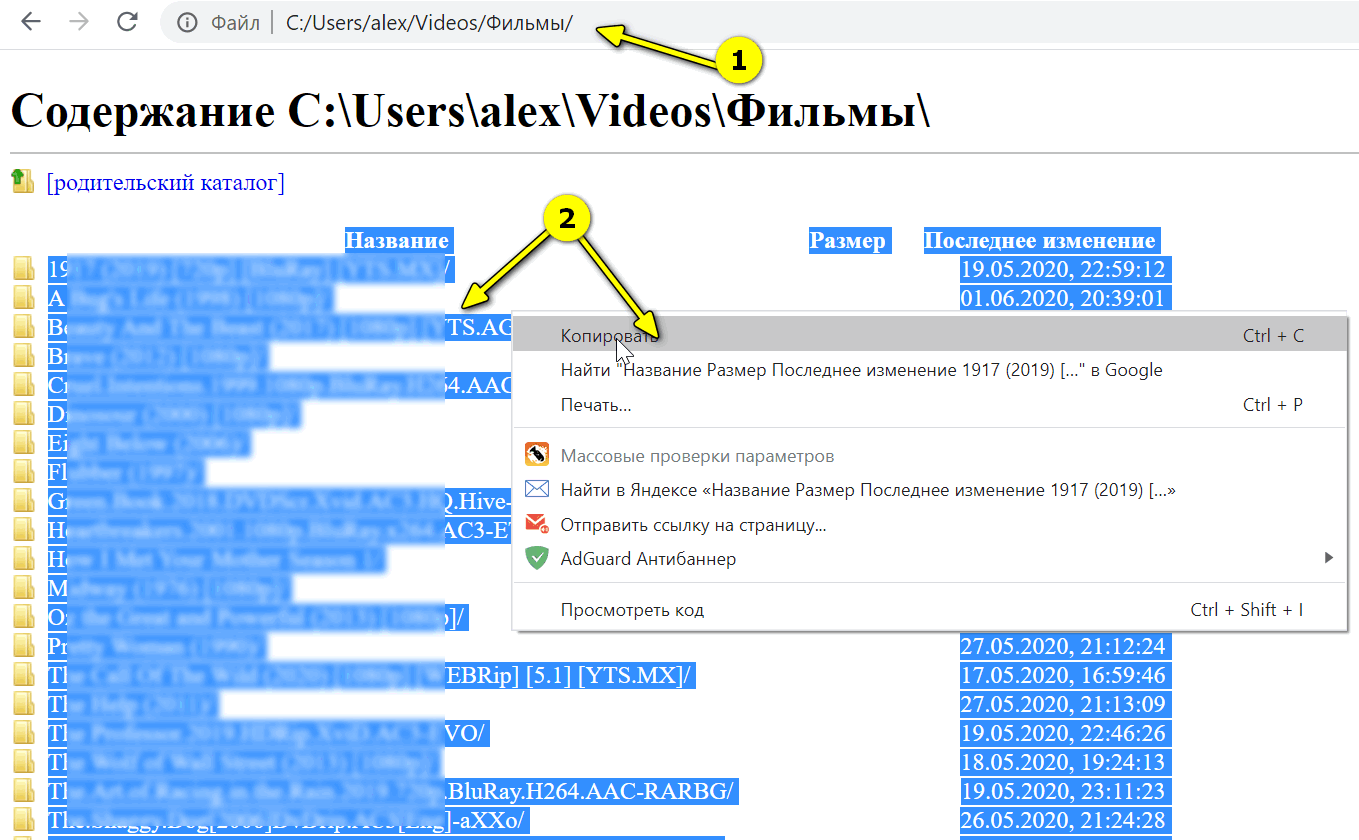
Task: Open the folder ending ".BluRay.H264.AAC-RARBG/"
Action: pyautogui.click(x=392, y=792)
